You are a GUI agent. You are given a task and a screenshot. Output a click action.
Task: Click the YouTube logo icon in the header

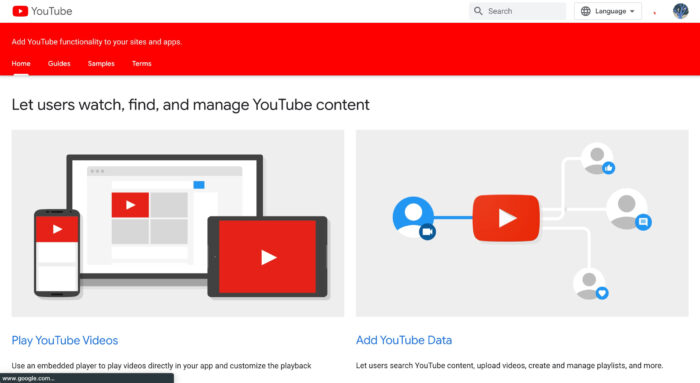pyautogui.click(x=20, y=11)
